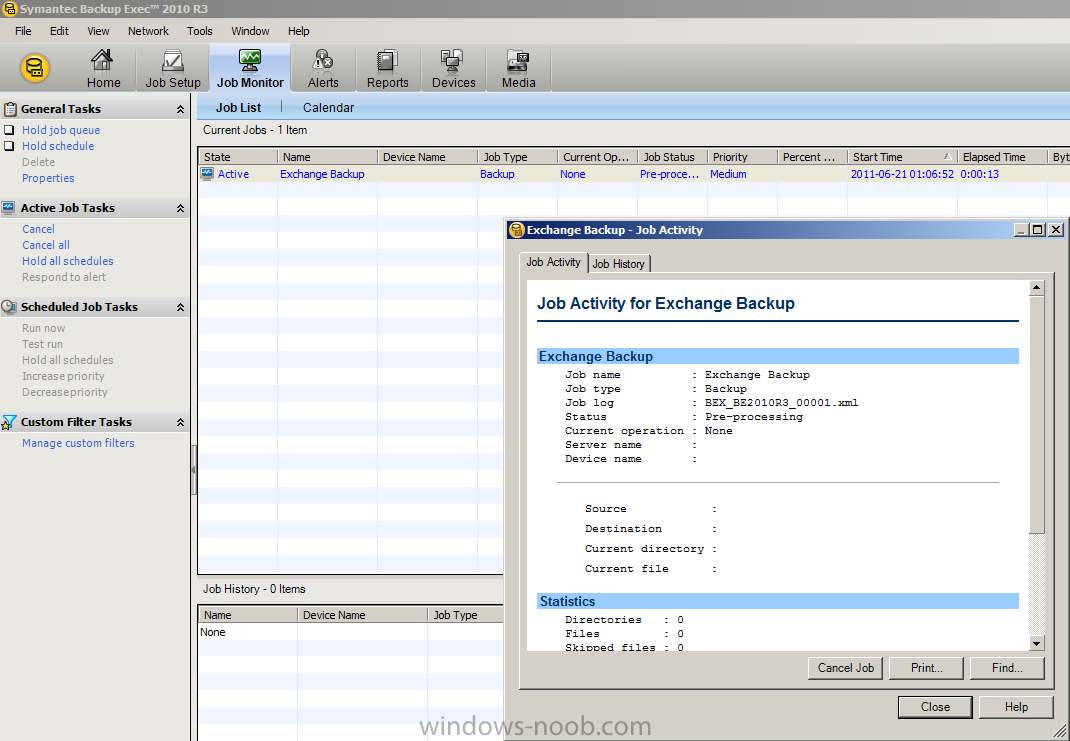Sort by the Priority column header
Screen dimensions: 1070x741
coord(742,157)
